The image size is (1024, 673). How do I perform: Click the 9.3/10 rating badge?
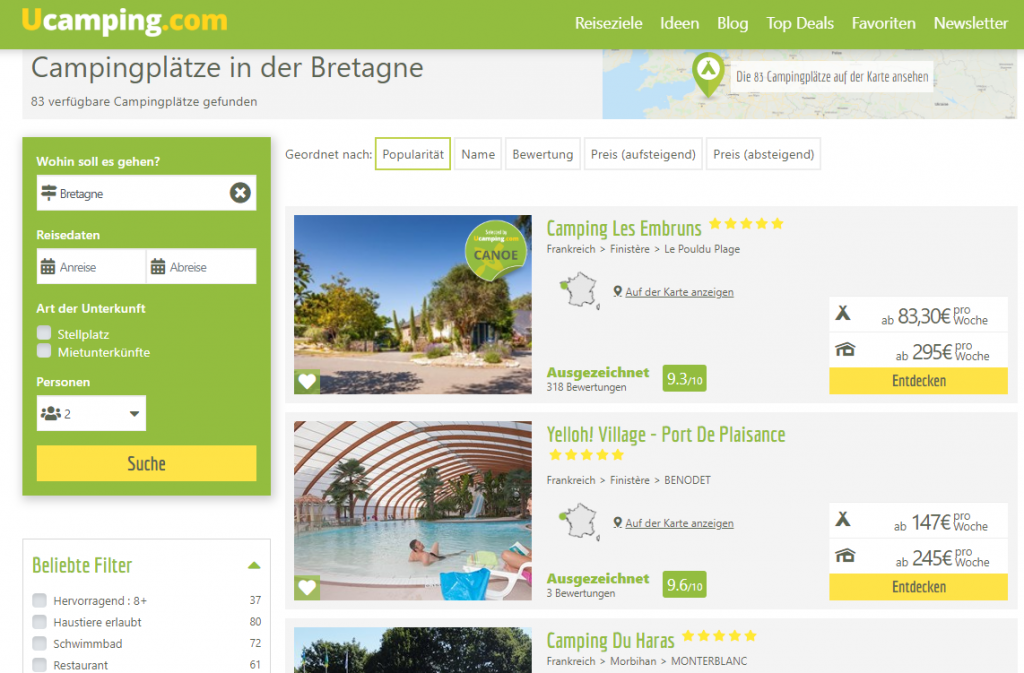point(684,379)
